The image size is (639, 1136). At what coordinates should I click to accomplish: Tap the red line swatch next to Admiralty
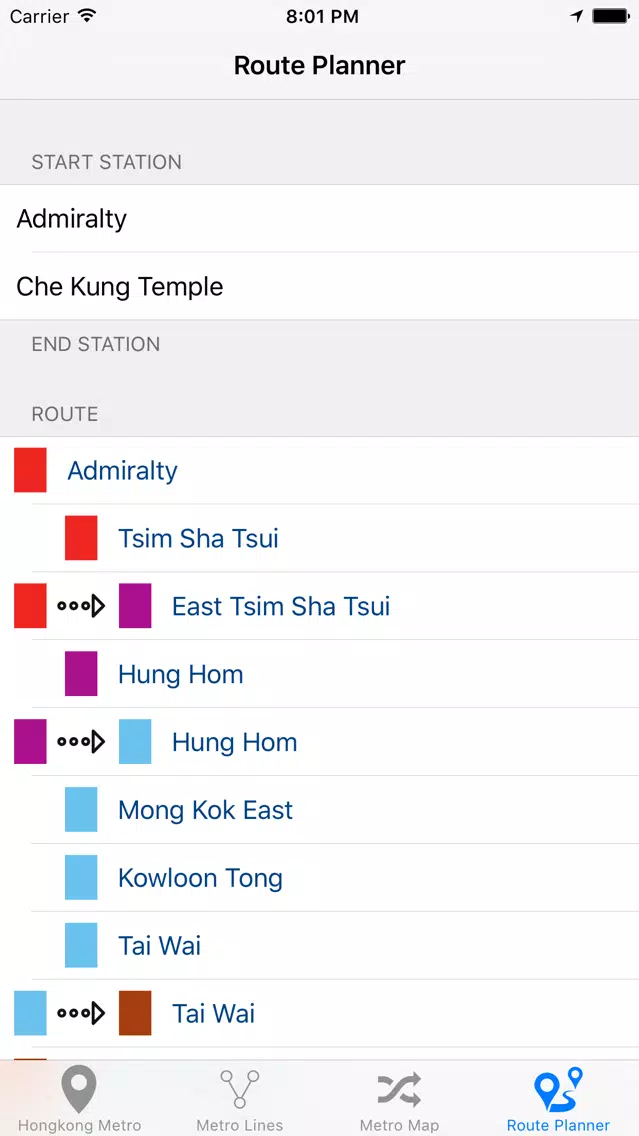tap(30, 471)
